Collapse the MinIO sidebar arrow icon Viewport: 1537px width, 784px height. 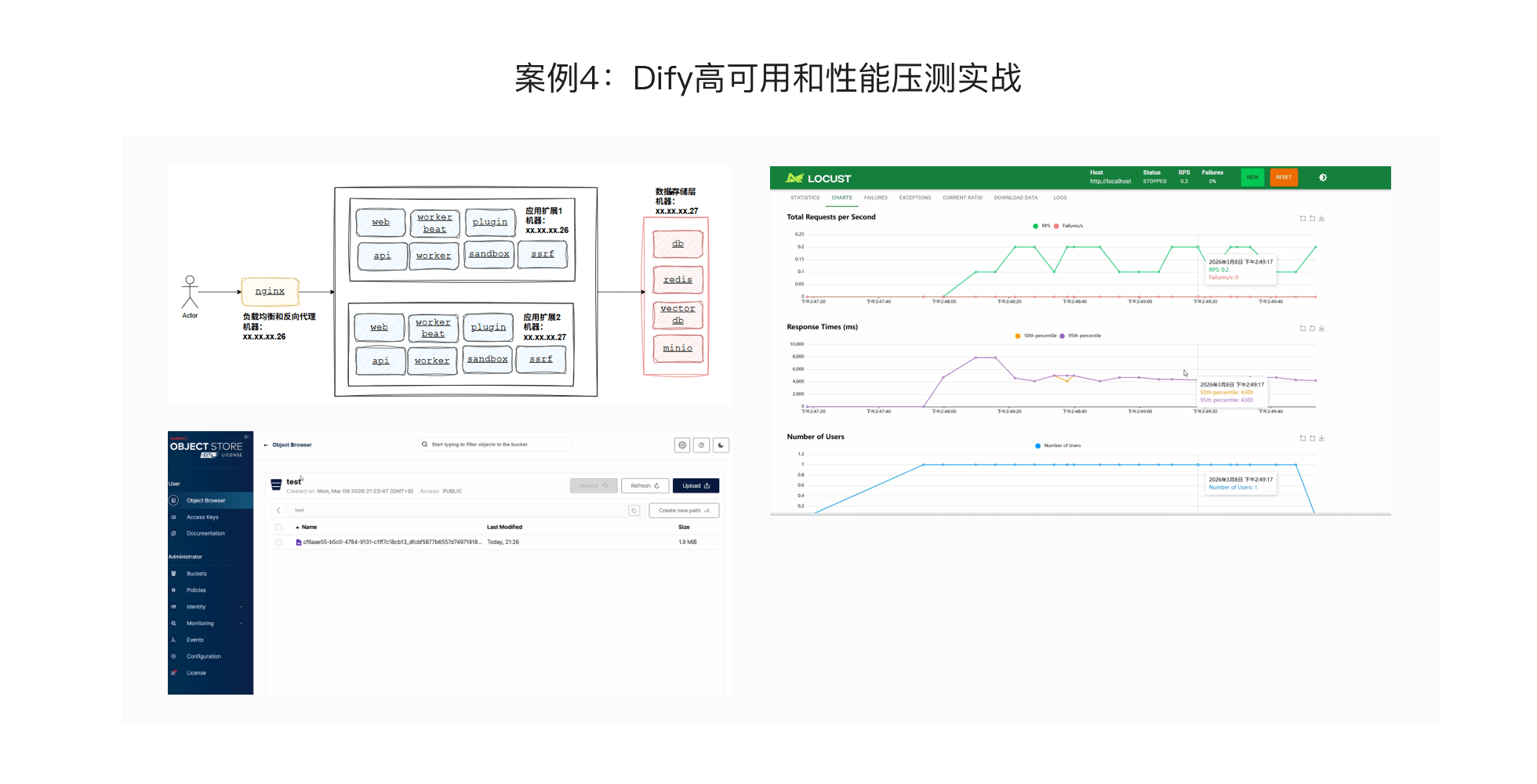tap(246, 437)
